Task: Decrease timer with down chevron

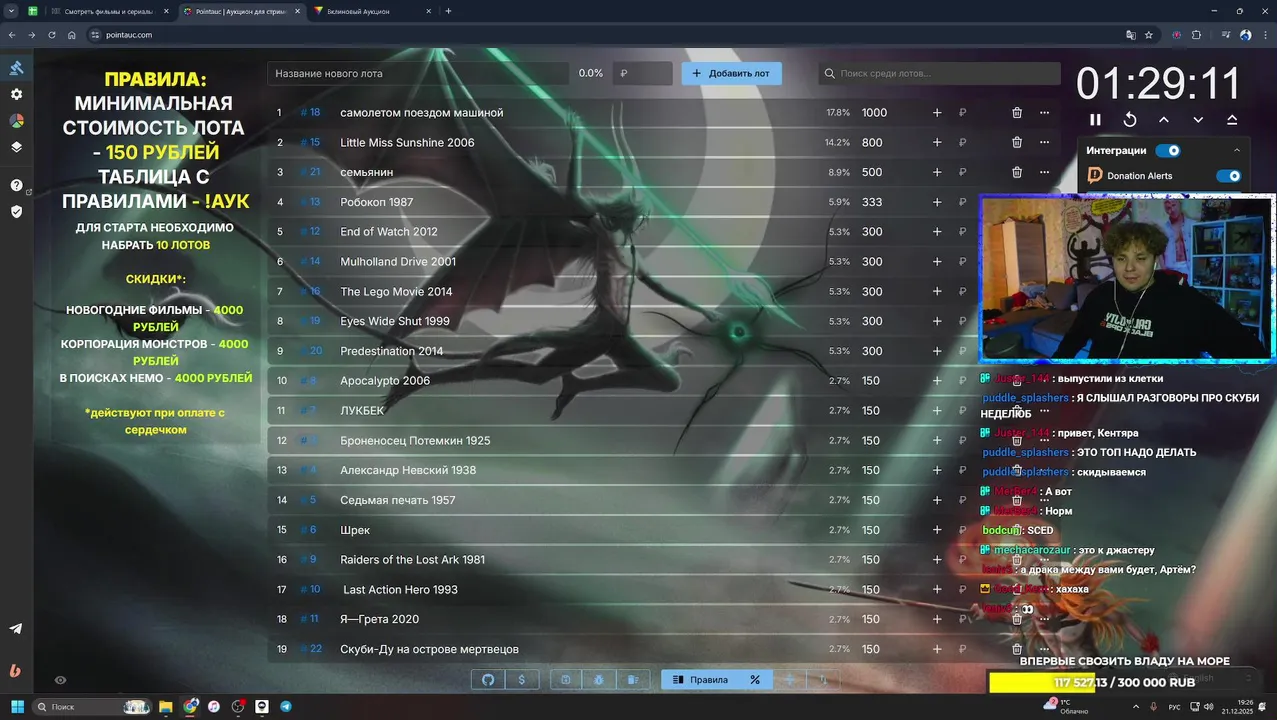Action: [x=1198, y=119]
